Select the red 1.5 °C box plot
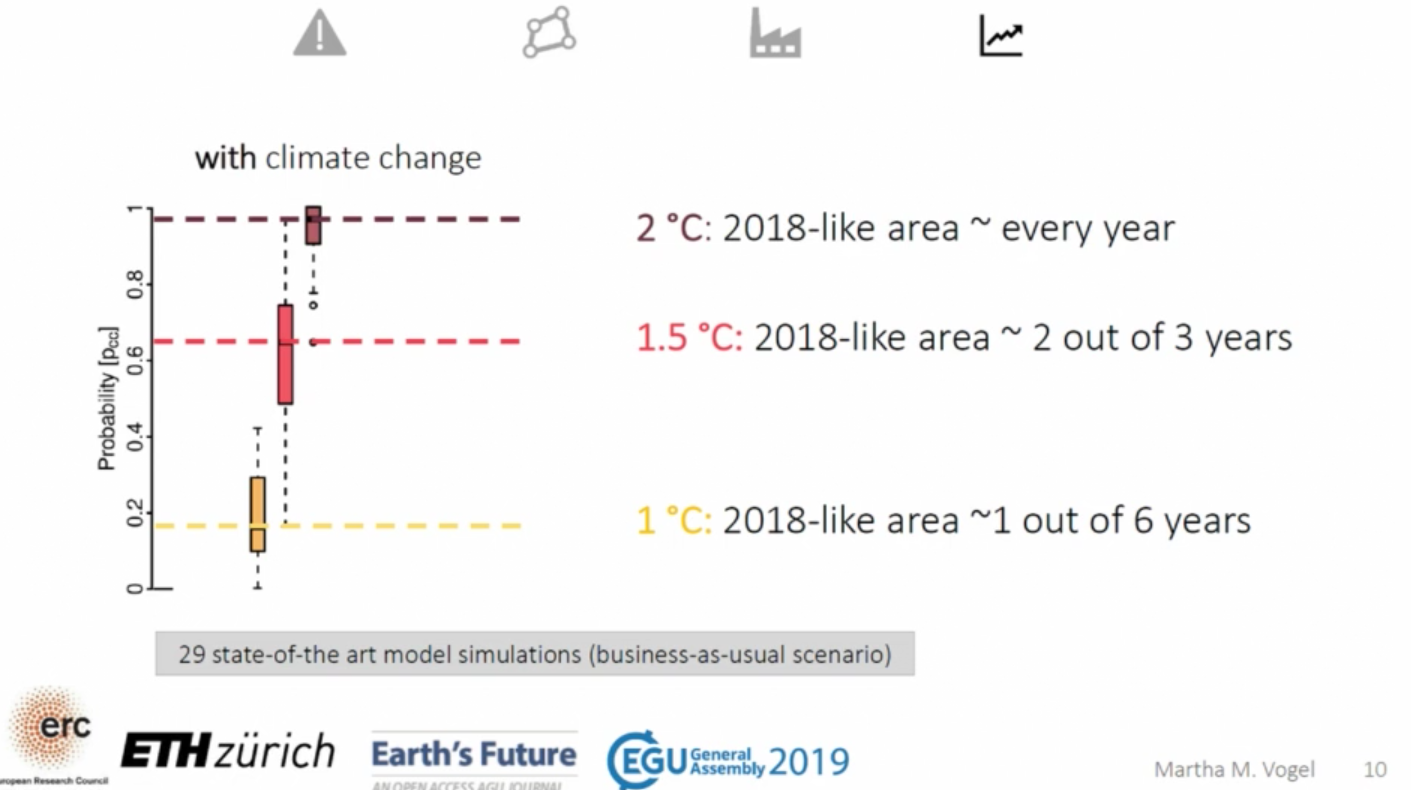 pyautogui.click(x=286, y=354)
